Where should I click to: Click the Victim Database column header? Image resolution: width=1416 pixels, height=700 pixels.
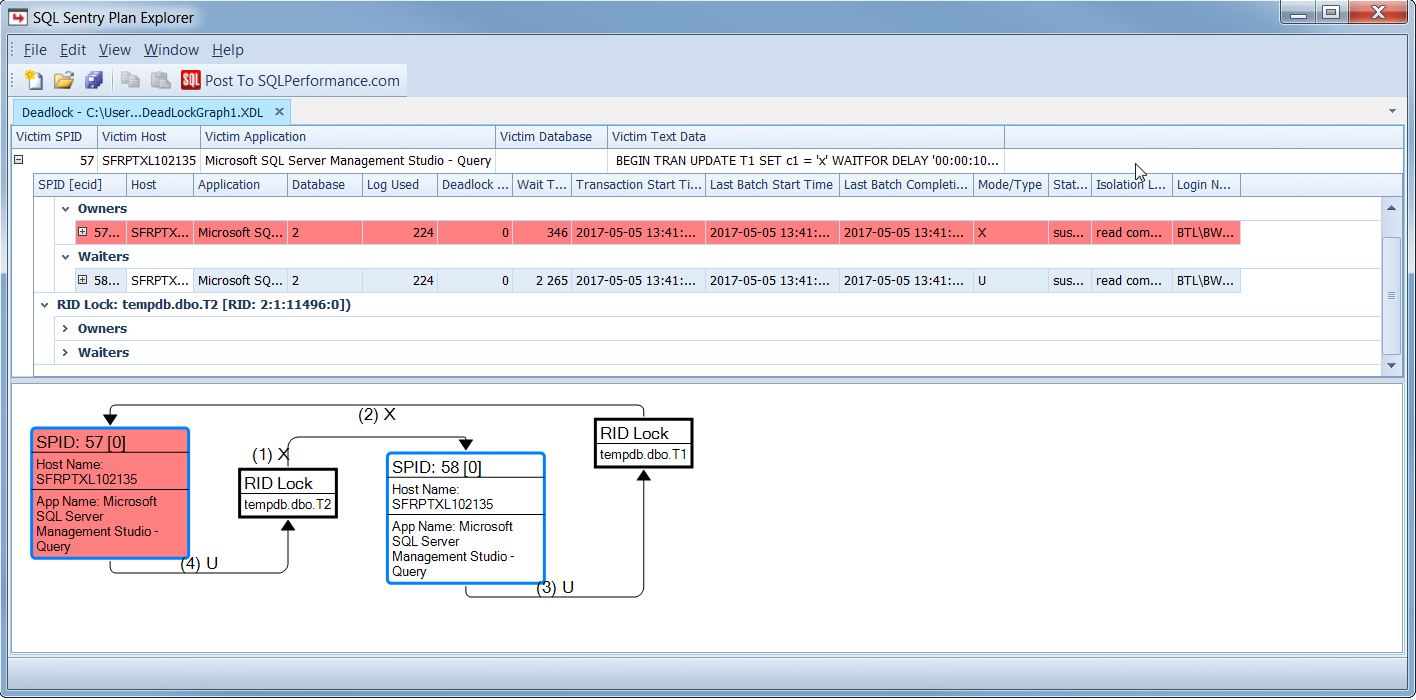pyautogui.click(x=552, y=137)
